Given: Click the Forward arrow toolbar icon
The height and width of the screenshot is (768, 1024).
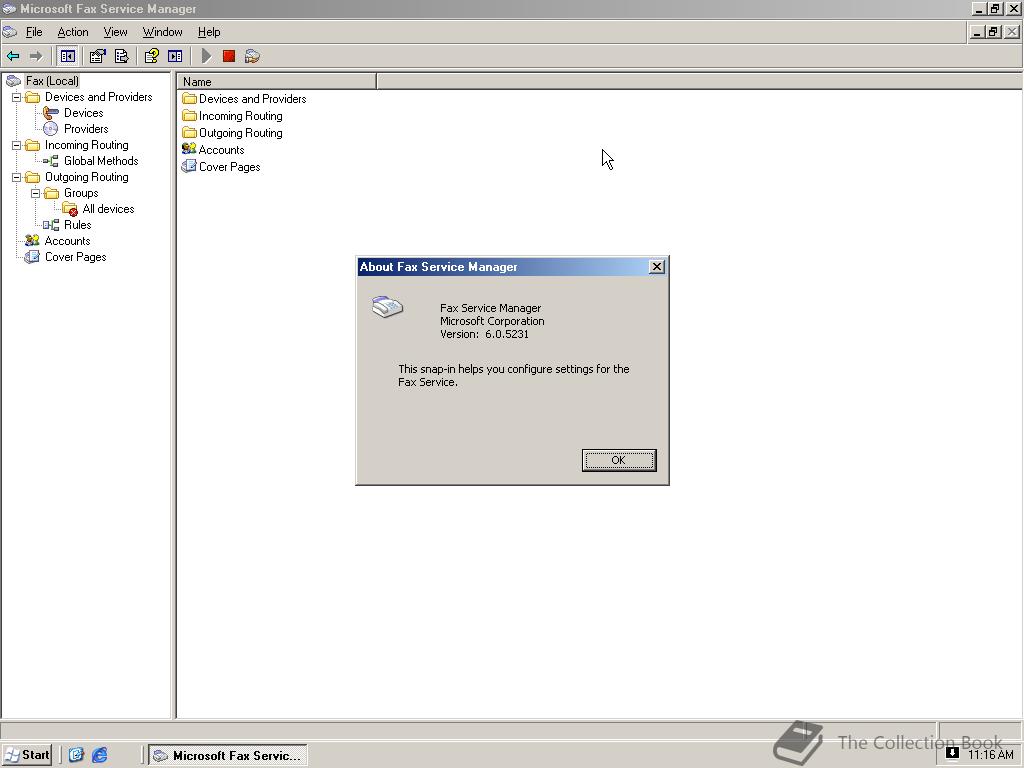Looking at the screenshot, I should 36,57.
